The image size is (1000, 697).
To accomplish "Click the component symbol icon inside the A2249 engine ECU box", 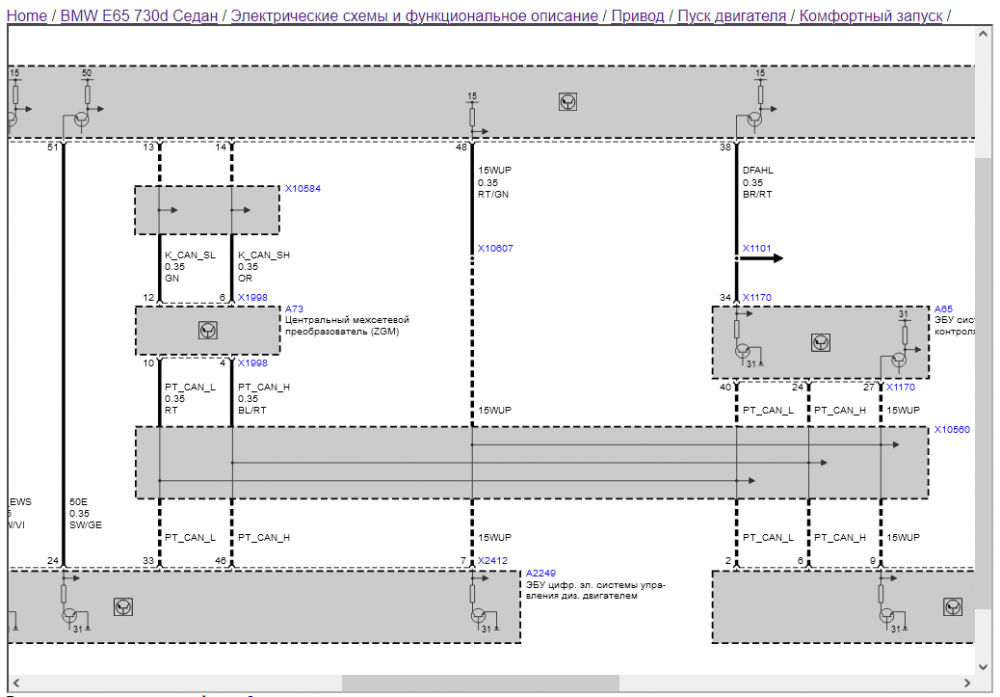I will 123,606.
